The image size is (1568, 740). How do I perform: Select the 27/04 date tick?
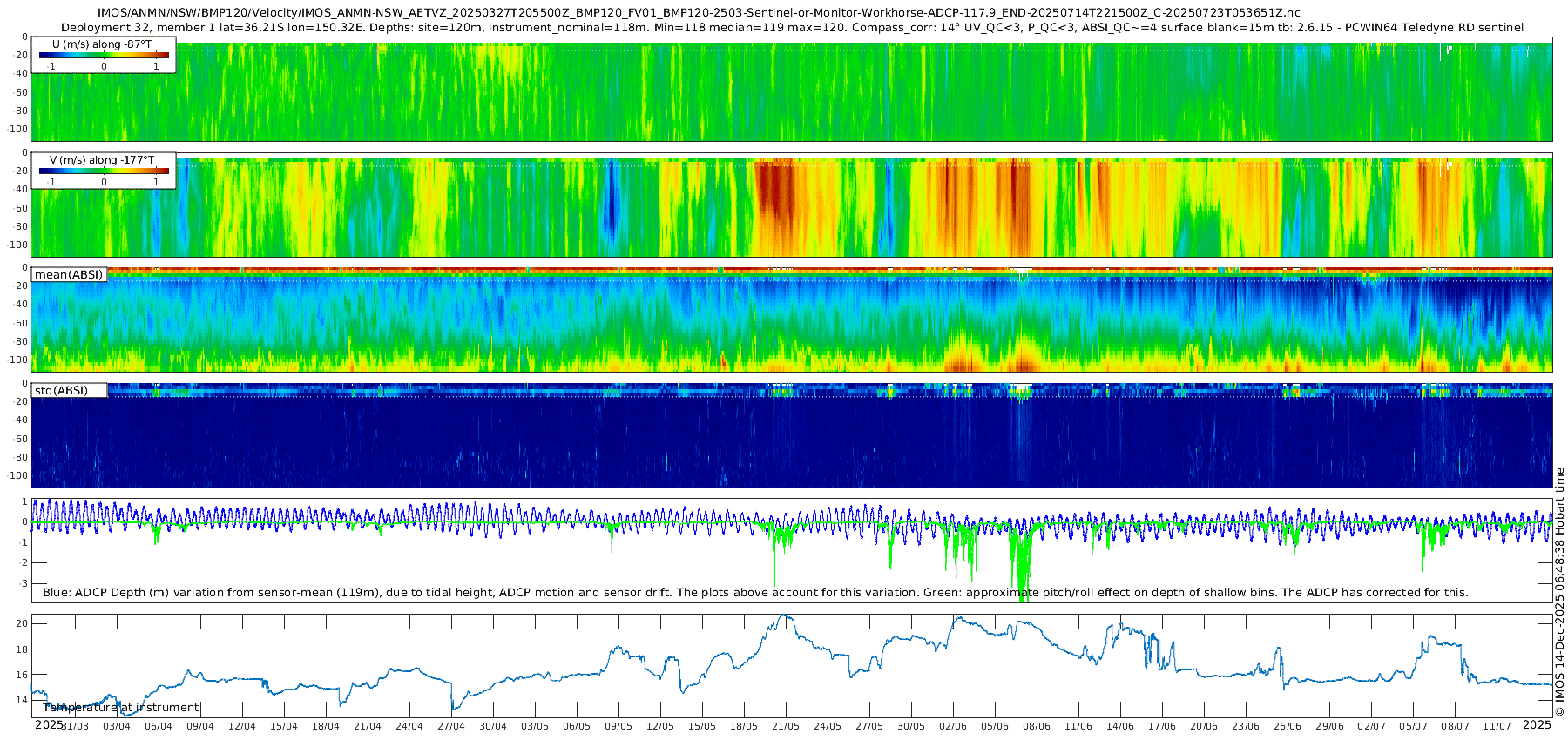(450, 726)
